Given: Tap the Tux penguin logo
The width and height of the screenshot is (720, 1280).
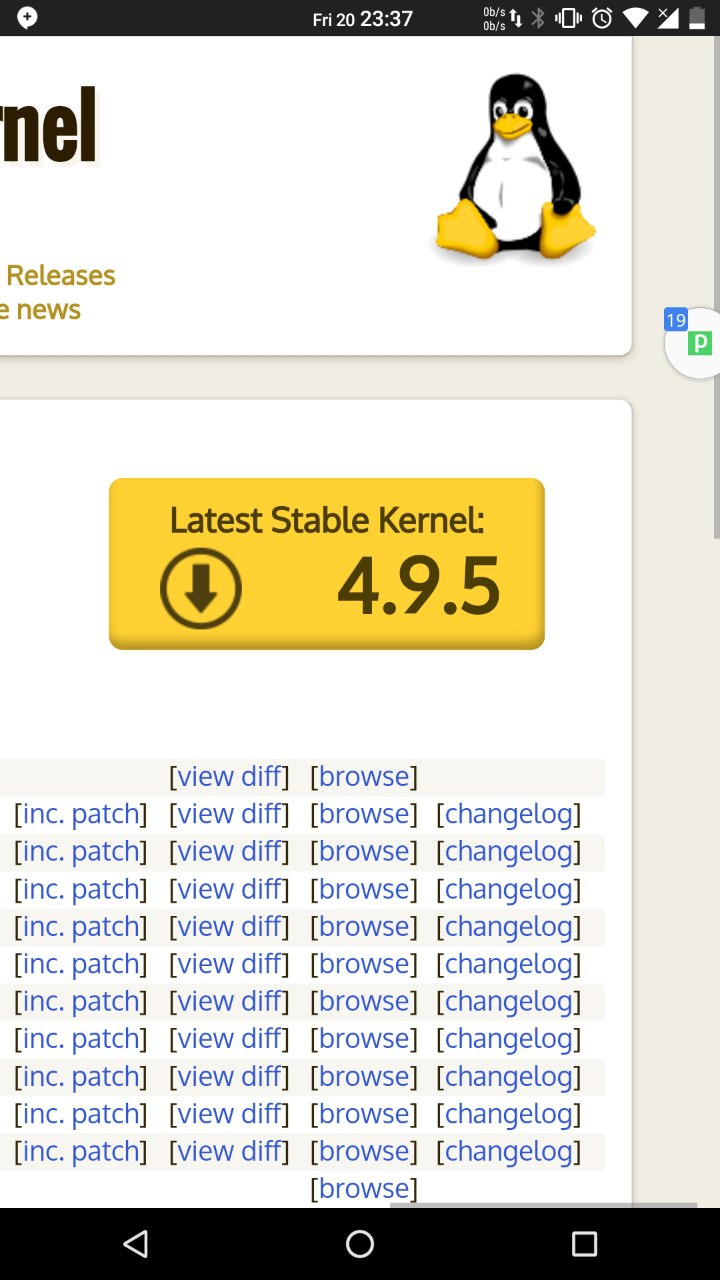Looking at the screenshot, I should pyautogui.click(x=515, y=166).
